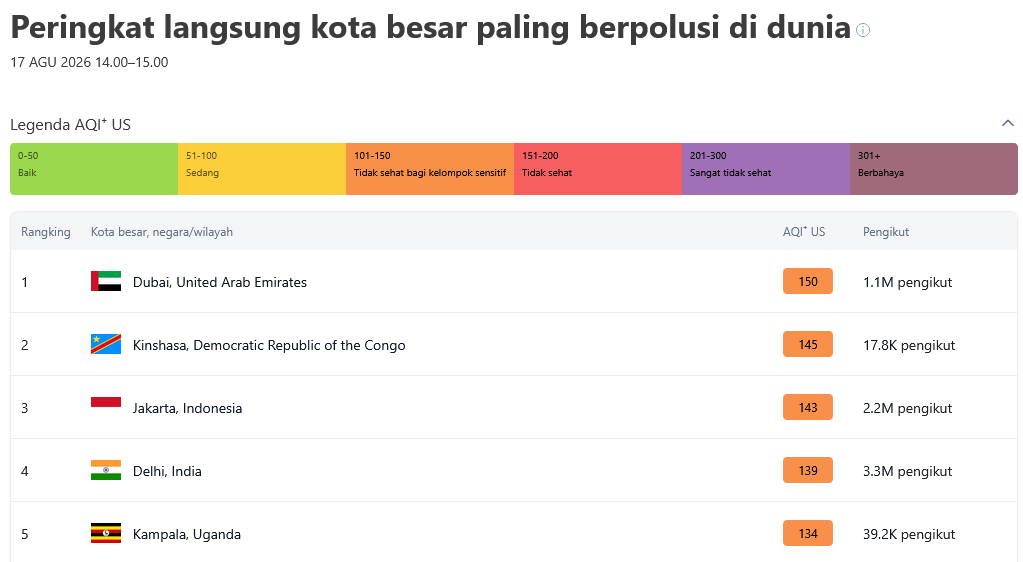Image resolution: width=1023 pixels, height=562 pixels.
Task: Click the 301+ Berbahaya legend swatch
Action: 934,169
